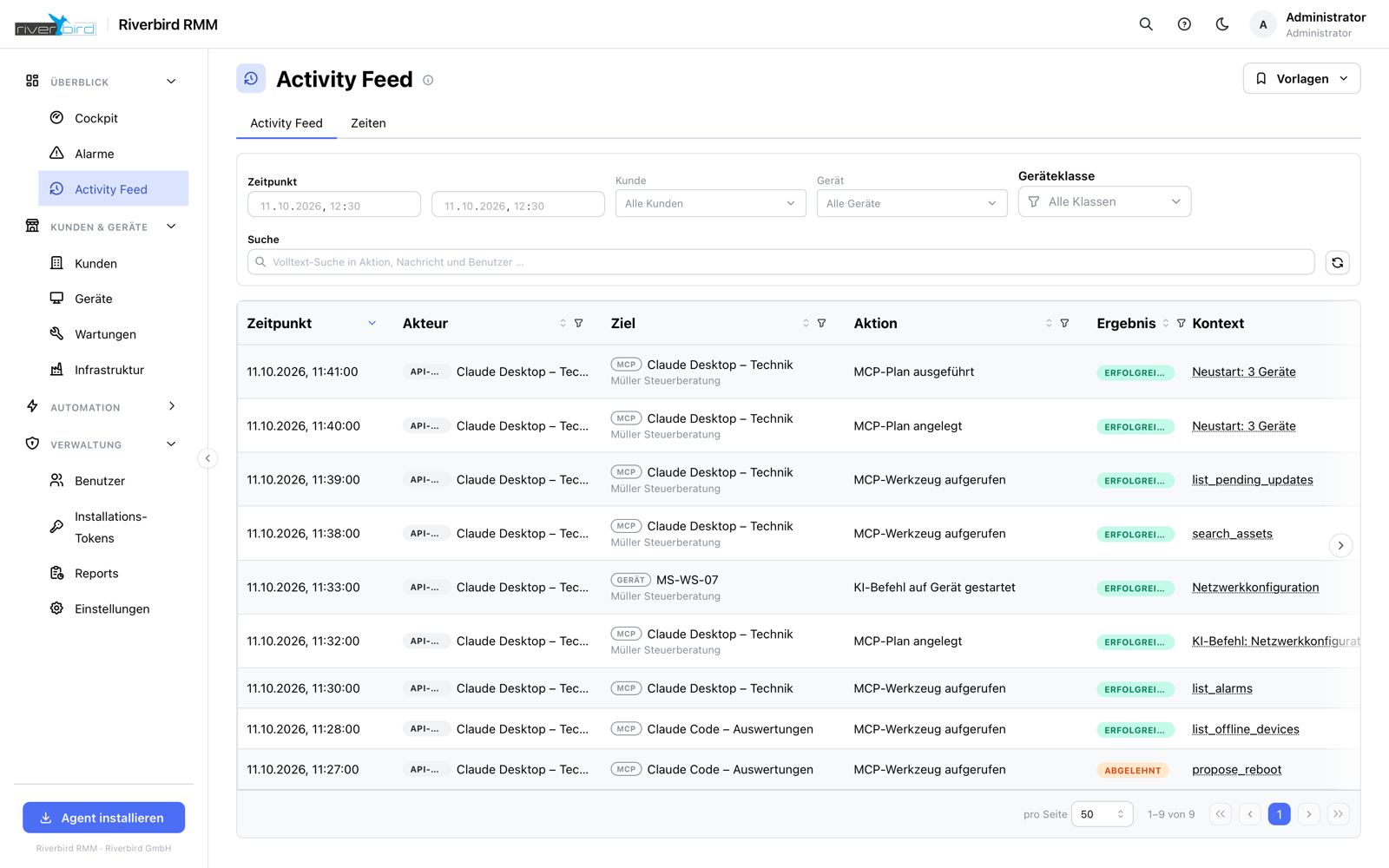Open Alarme in the sidebar
Viewport: 1389px width, 868px height.
tap(114, 154)
